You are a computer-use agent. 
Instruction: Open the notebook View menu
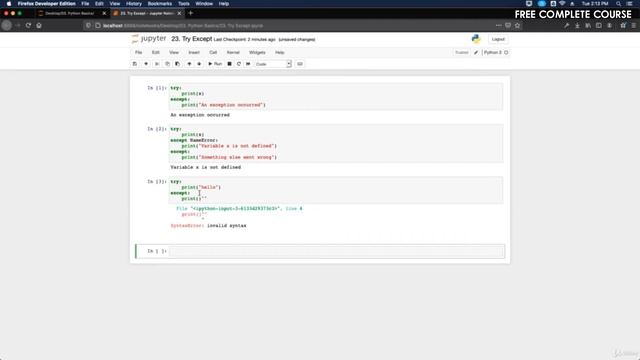[x=174, y=53]
